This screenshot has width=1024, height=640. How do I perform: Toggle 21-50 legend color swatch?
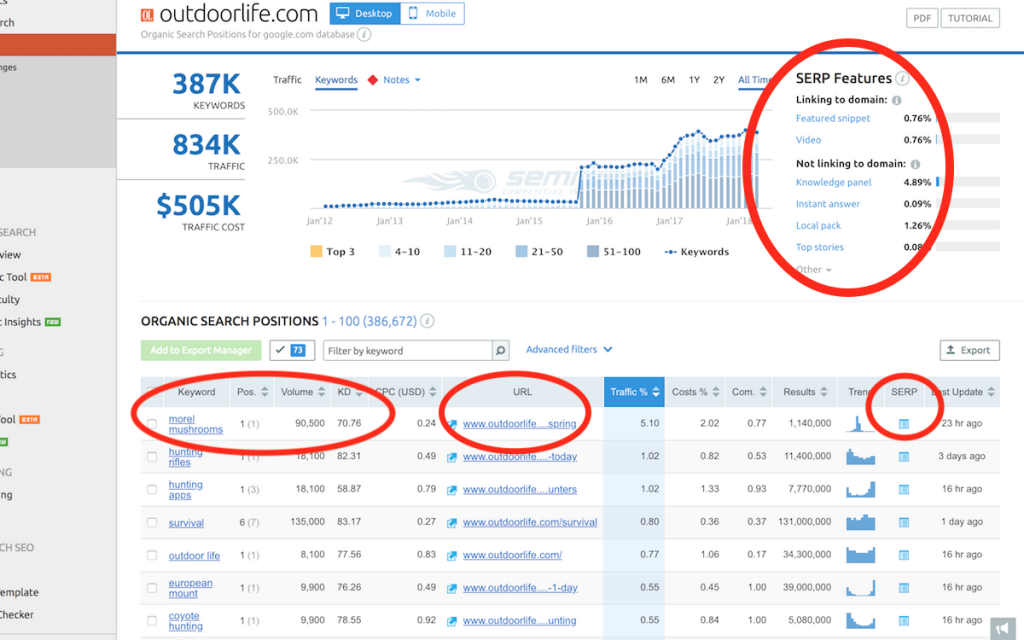(x=521, y=251)
